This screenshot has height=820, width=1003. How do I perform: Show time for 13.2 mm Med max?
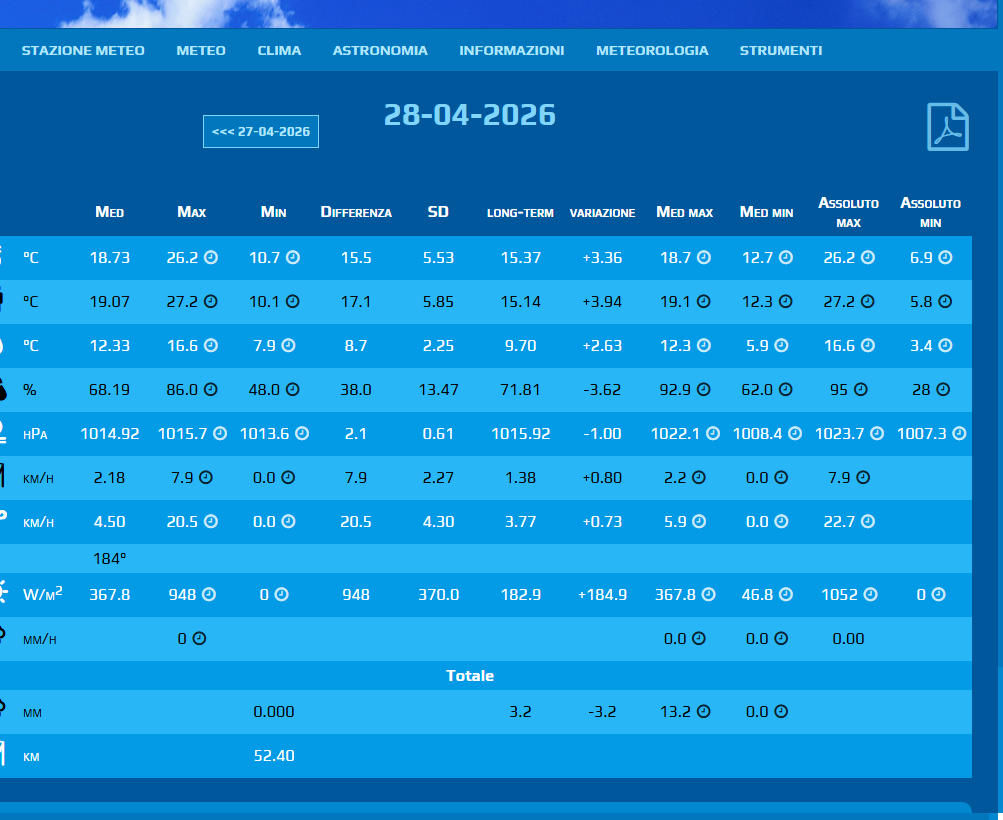coord(703,712)
